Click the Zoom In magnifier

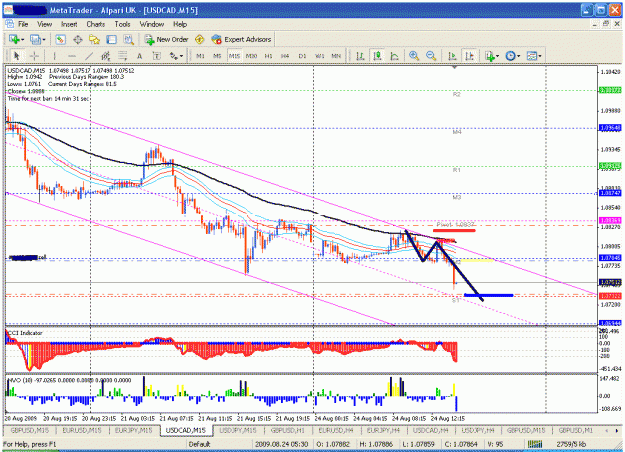pyautogui.click(x=414, y=56)
